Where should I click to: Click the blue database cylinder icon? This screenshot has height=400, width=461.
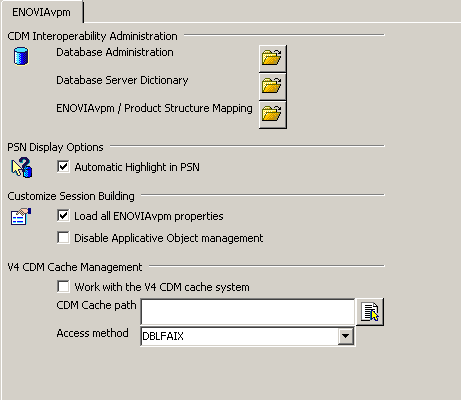pos(21,56)
